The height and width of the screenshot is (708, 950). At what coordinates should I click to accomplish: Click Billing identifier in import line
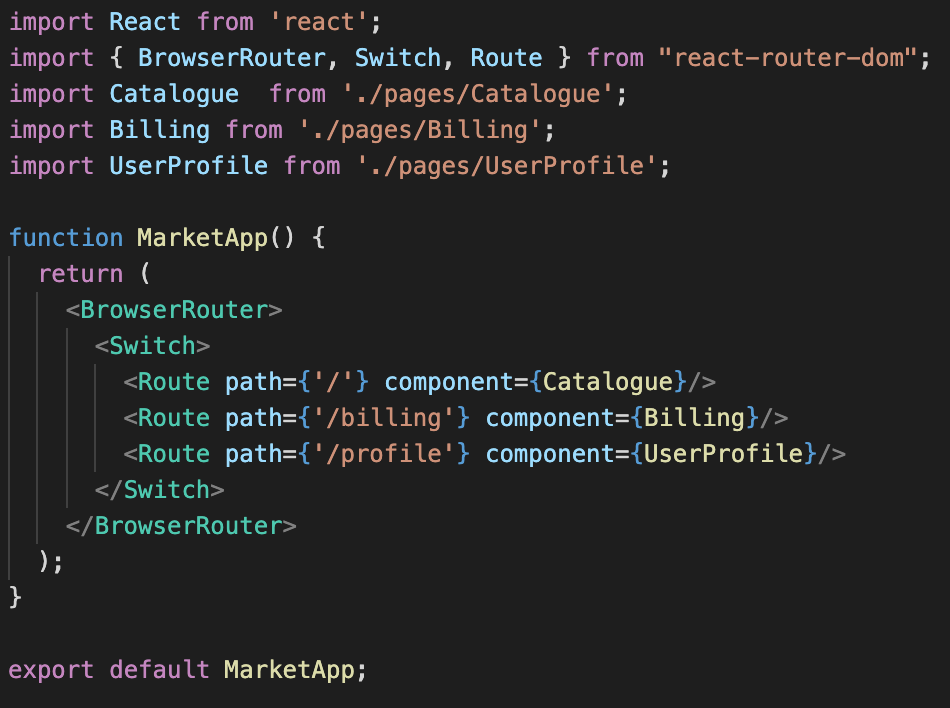[160, 130]
